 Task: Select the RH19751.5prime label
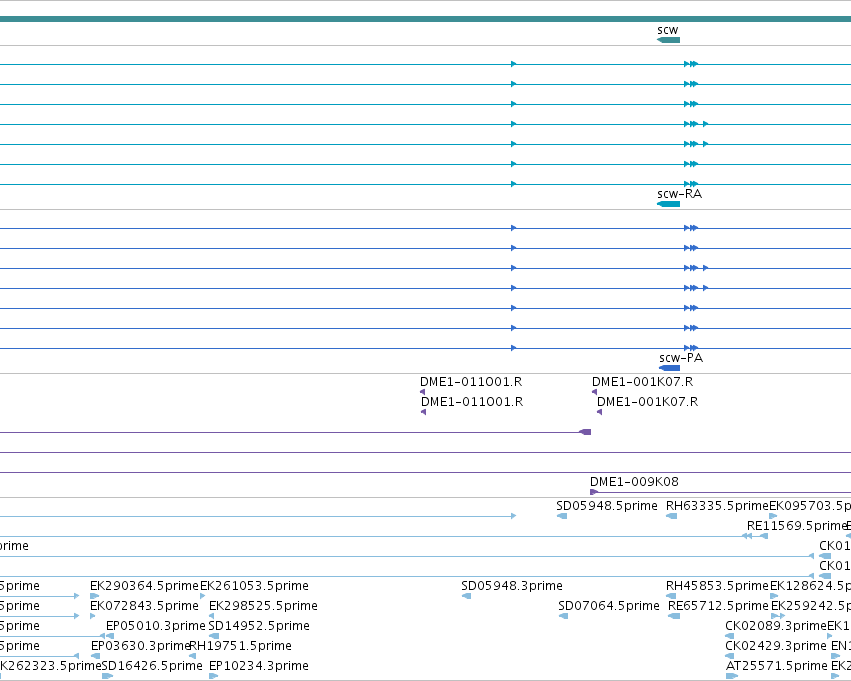click(x=240, y=646)
